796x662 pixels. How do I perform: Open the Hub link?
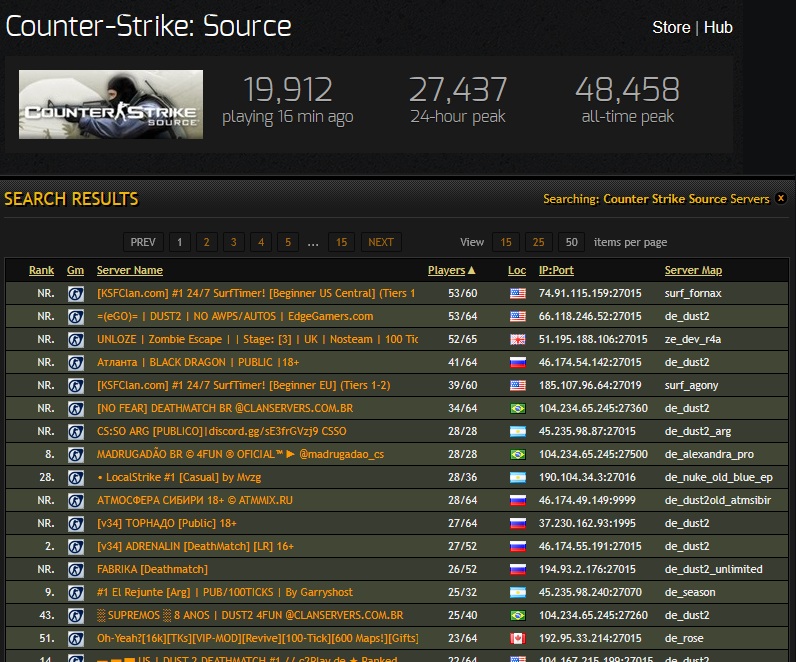718,27
